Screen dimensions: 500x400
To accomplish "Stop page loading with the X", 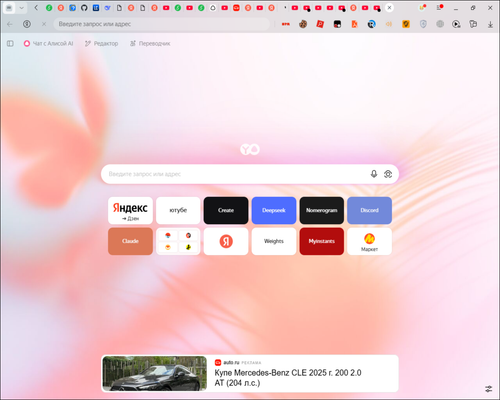I will pos(44,24).
